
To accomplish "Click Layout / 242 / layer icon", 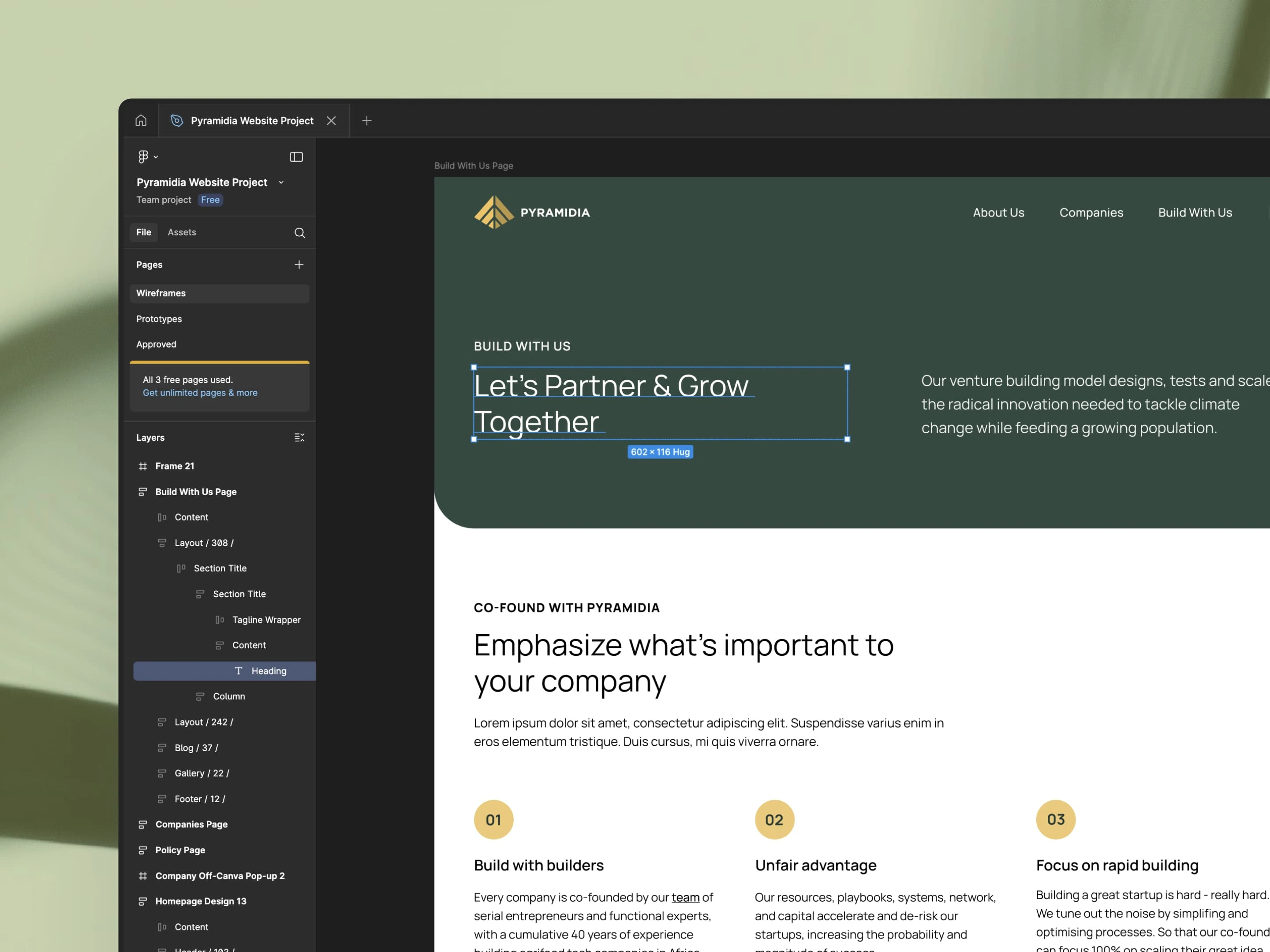I will [x=162, y=722].
